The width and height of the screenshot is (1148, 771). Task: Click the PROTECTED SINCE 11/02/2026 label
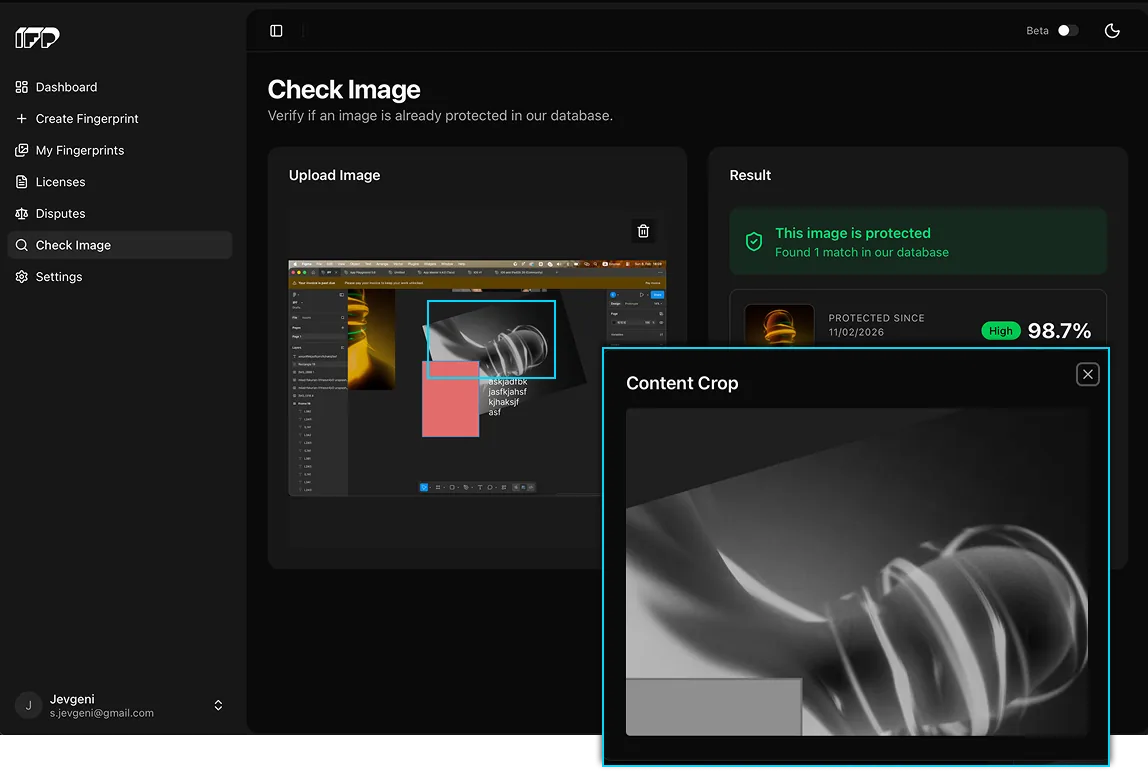pyautogui.click(x=876, y=325)
